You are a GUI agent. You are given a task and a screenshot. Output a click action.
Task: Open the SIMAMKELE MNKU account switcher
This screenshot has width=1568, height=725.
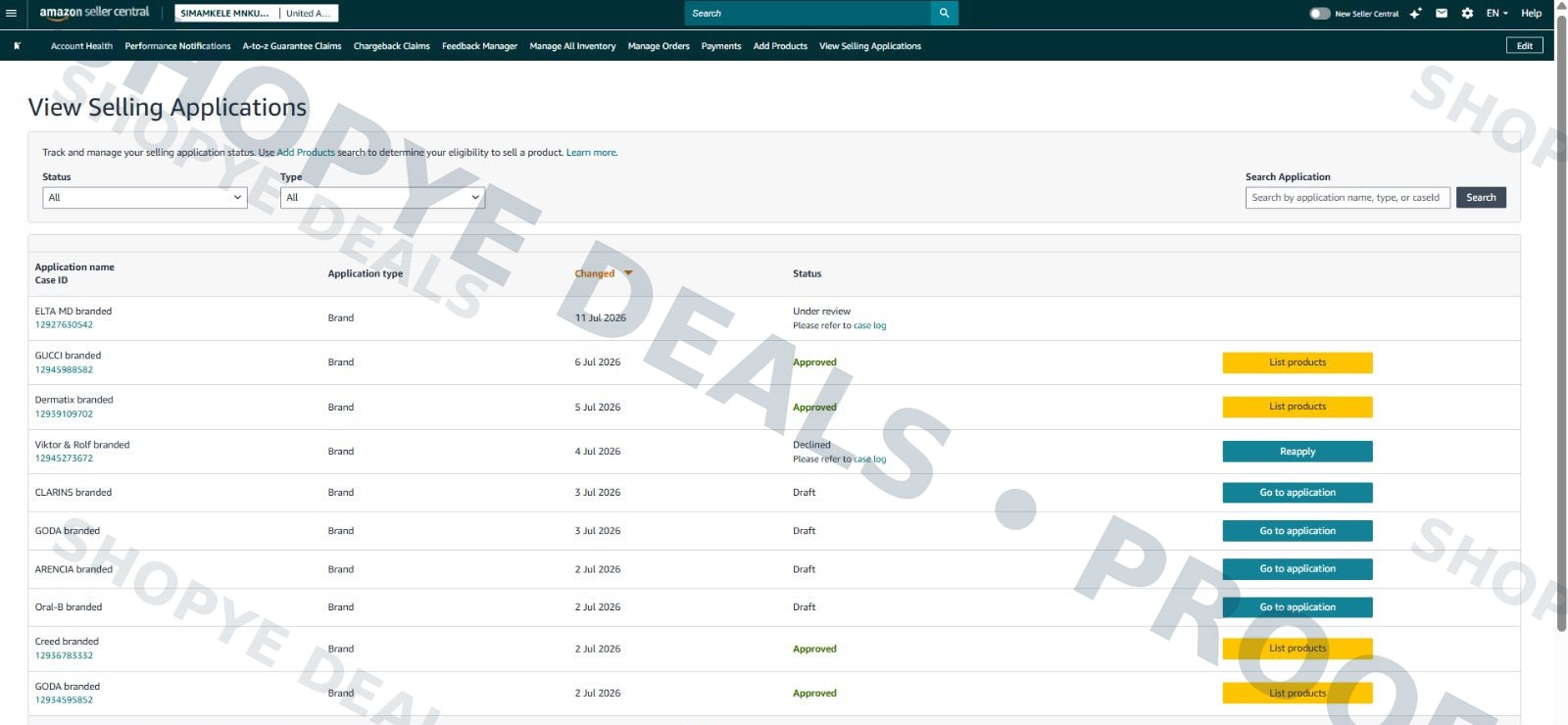click(257, 14)
